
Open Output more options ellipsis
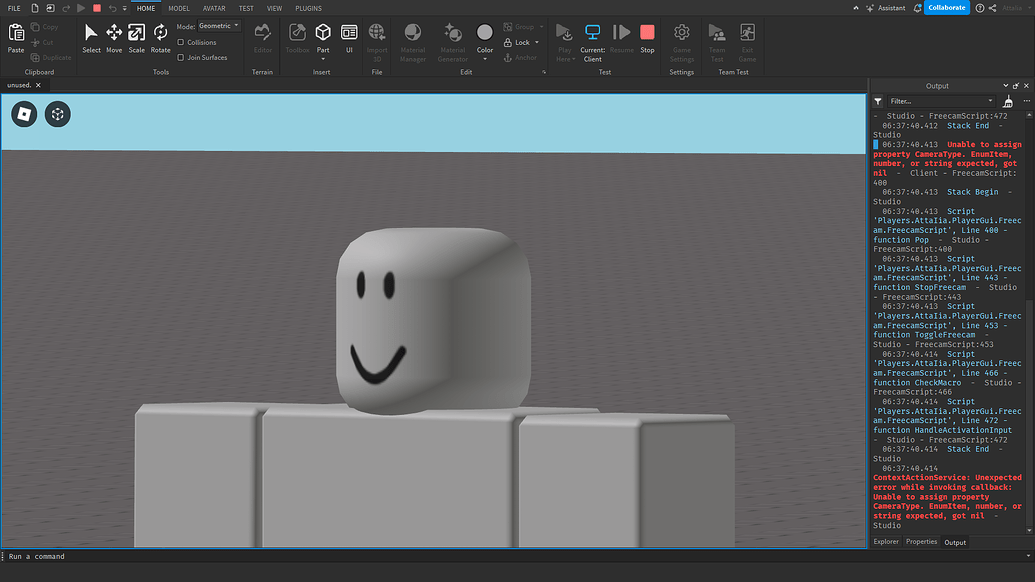(1026, 101)
